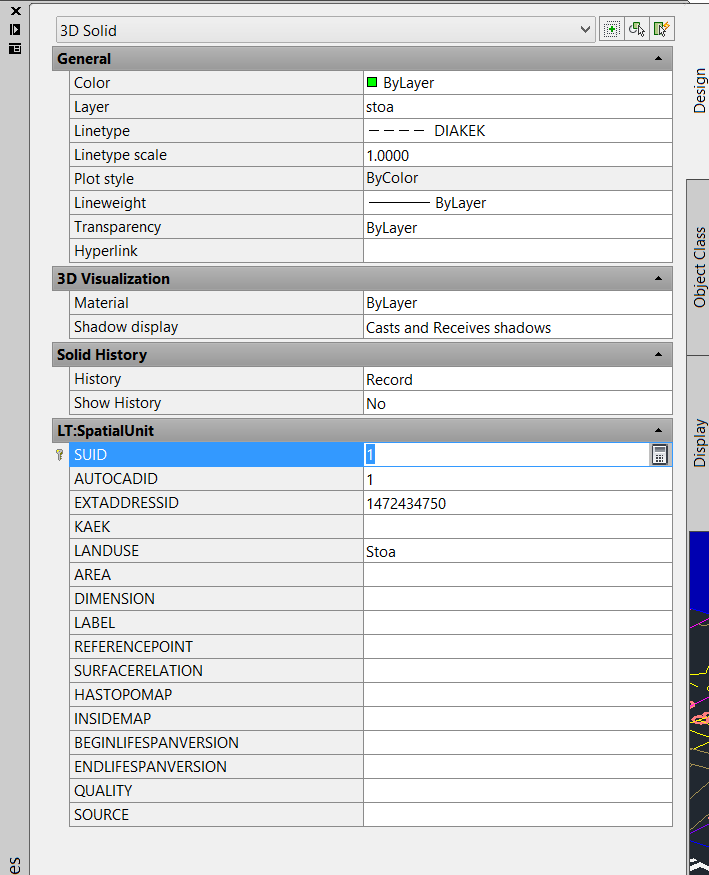
Task: Change Casts and Receives shadows value
Action: click(518, 326)
